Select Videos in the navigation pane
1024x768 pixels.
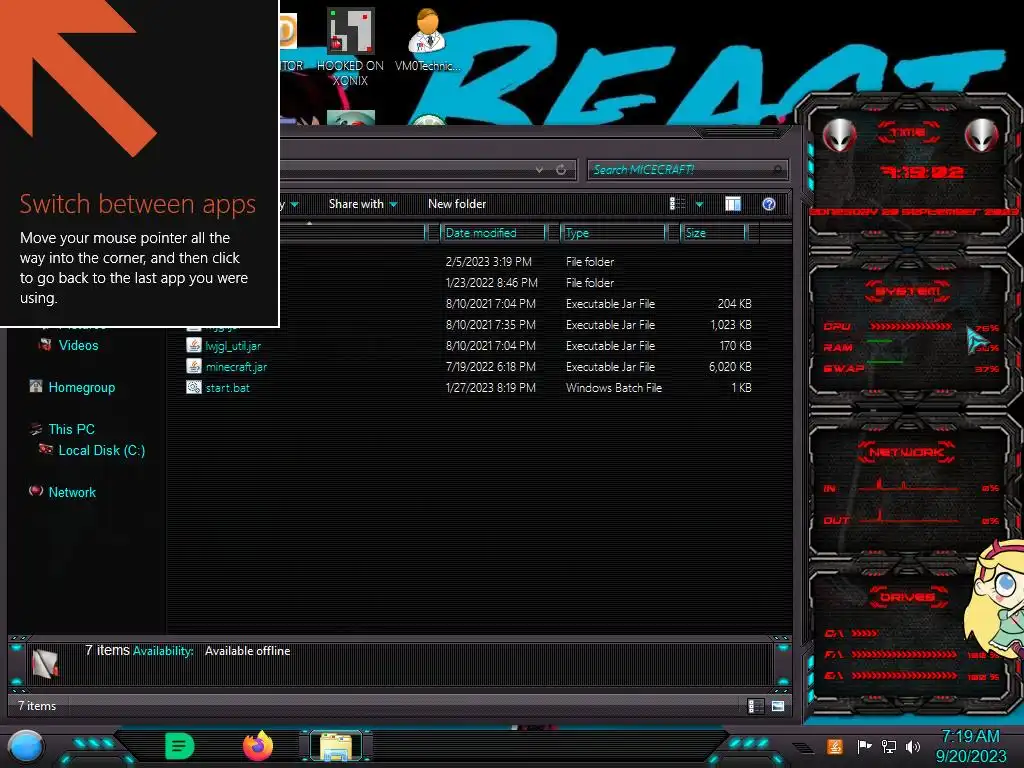click(x=78, y=345)
